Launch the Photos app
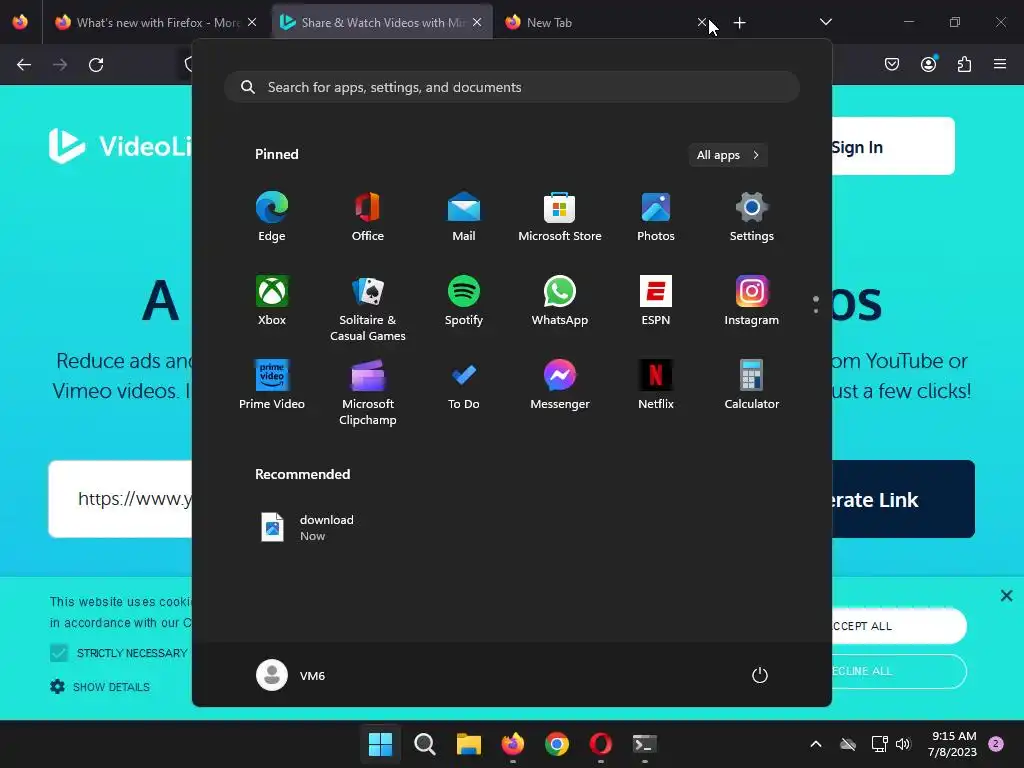 point(656,217)
